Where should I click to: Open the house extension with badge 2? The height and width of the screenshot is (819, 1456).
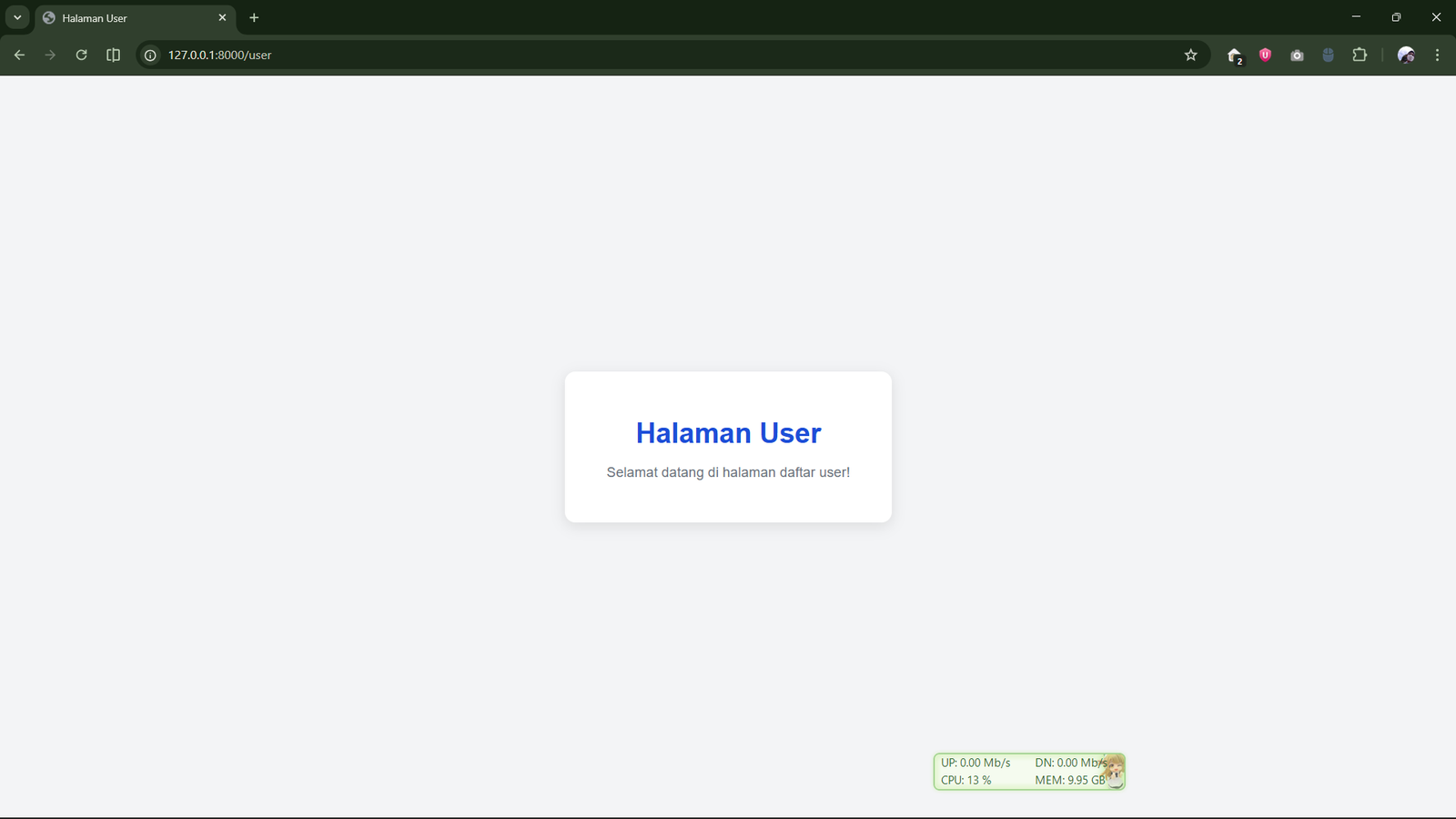coord(1235,56)
